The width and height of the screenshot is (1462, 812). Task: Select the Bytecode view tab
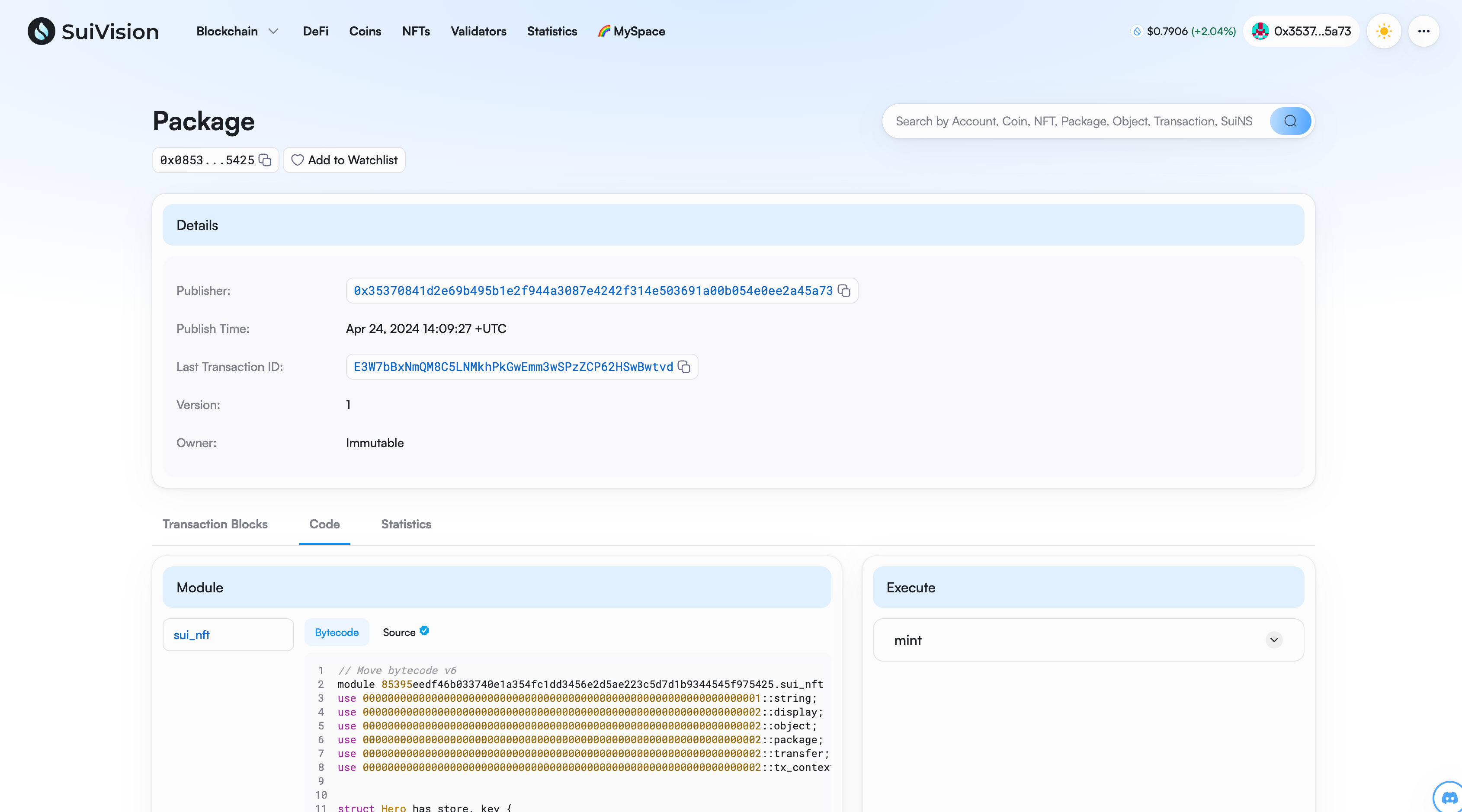click(337, 632)
